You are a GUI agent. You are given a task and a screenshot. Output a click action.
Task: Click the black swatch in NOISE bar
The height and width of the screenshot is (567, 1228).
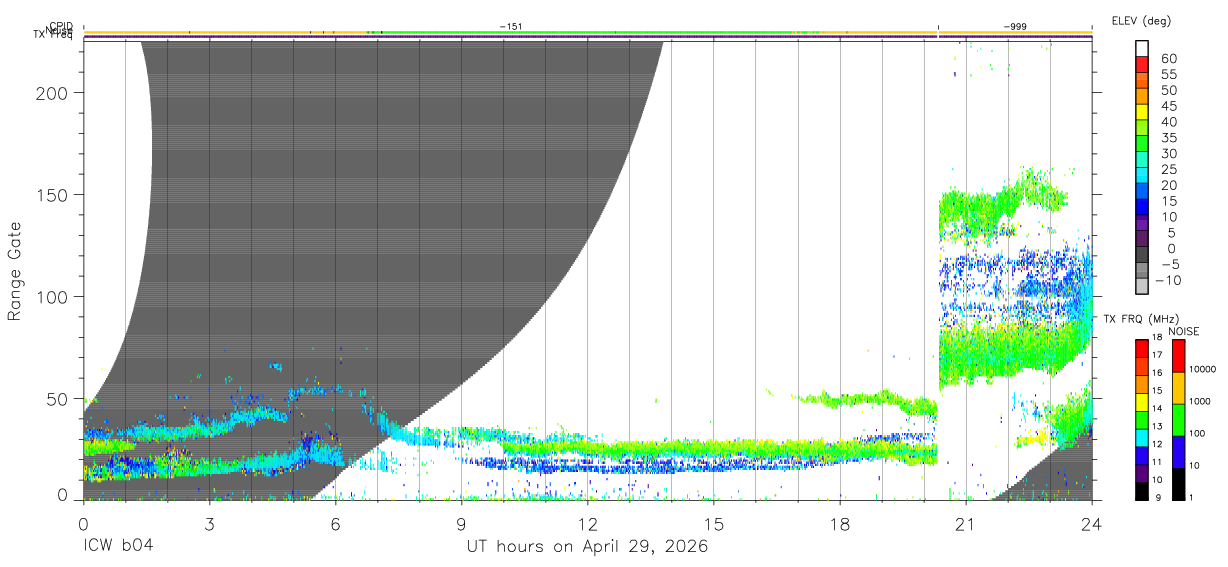coord(1180,482)
